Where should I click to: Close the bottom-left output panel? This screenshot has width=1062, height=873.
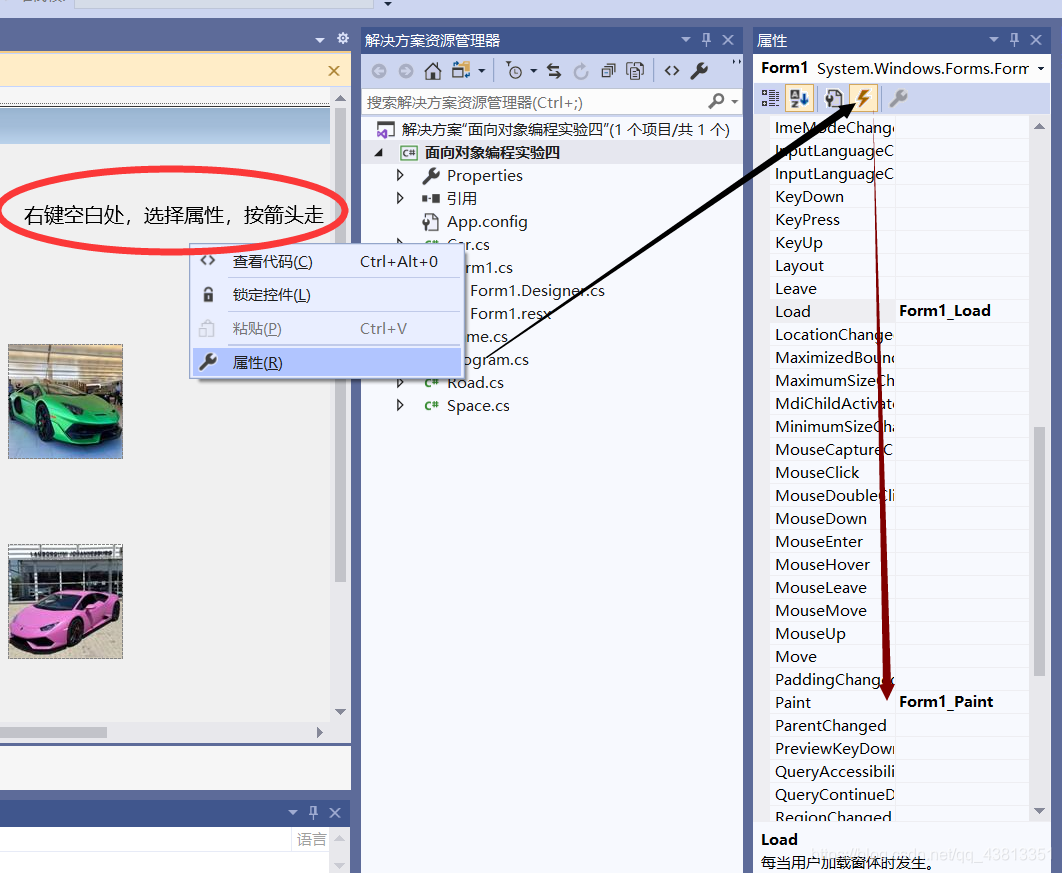(335, 813)
